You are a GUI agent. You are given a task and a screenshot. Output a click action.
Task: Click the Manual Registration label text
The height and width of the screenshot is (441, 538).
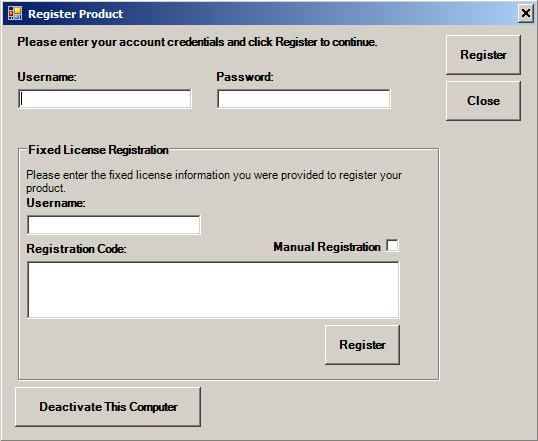click(x=327, y=247)
